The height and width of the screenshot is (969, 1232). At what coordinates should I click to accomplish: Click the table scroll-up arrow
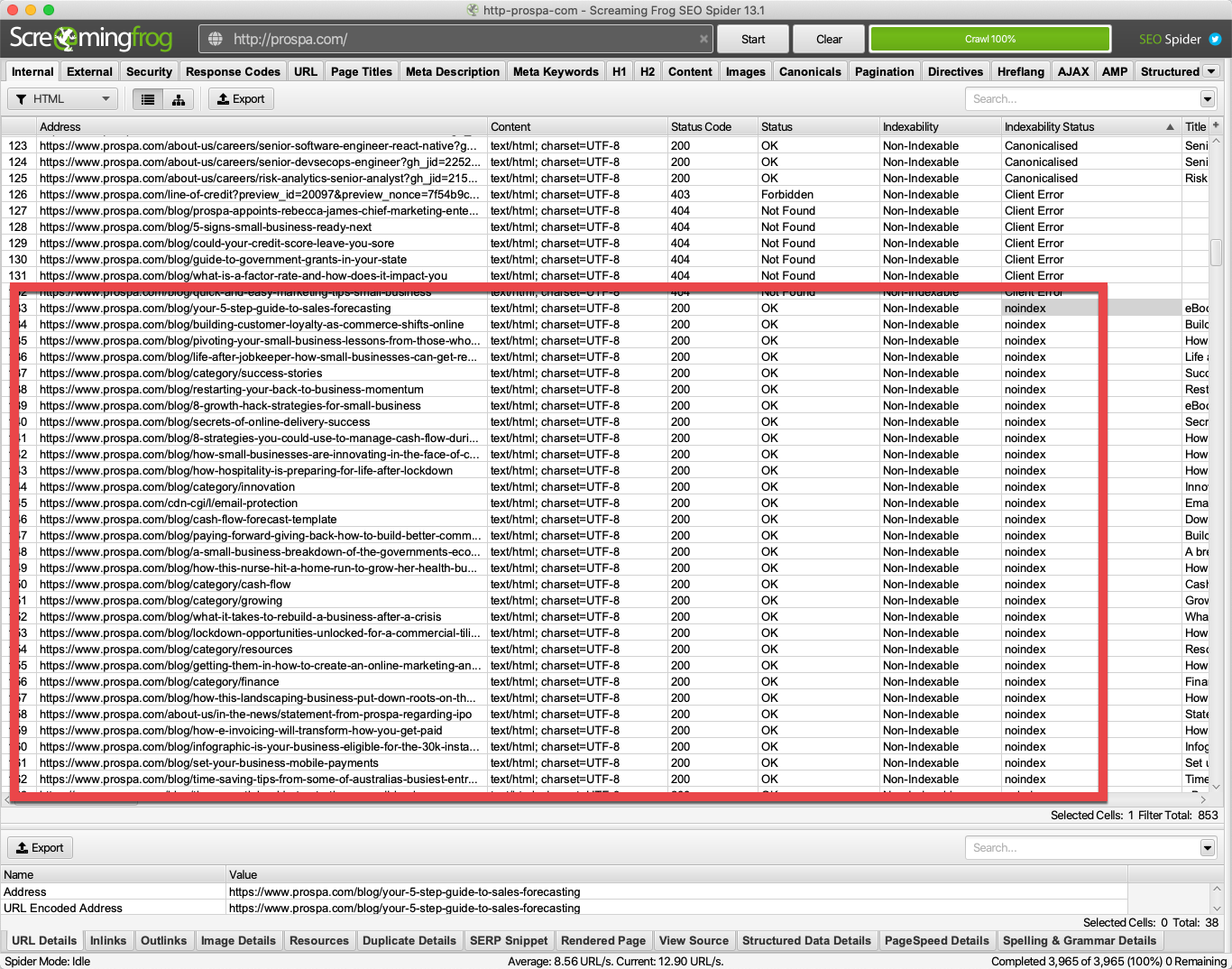1216,142
